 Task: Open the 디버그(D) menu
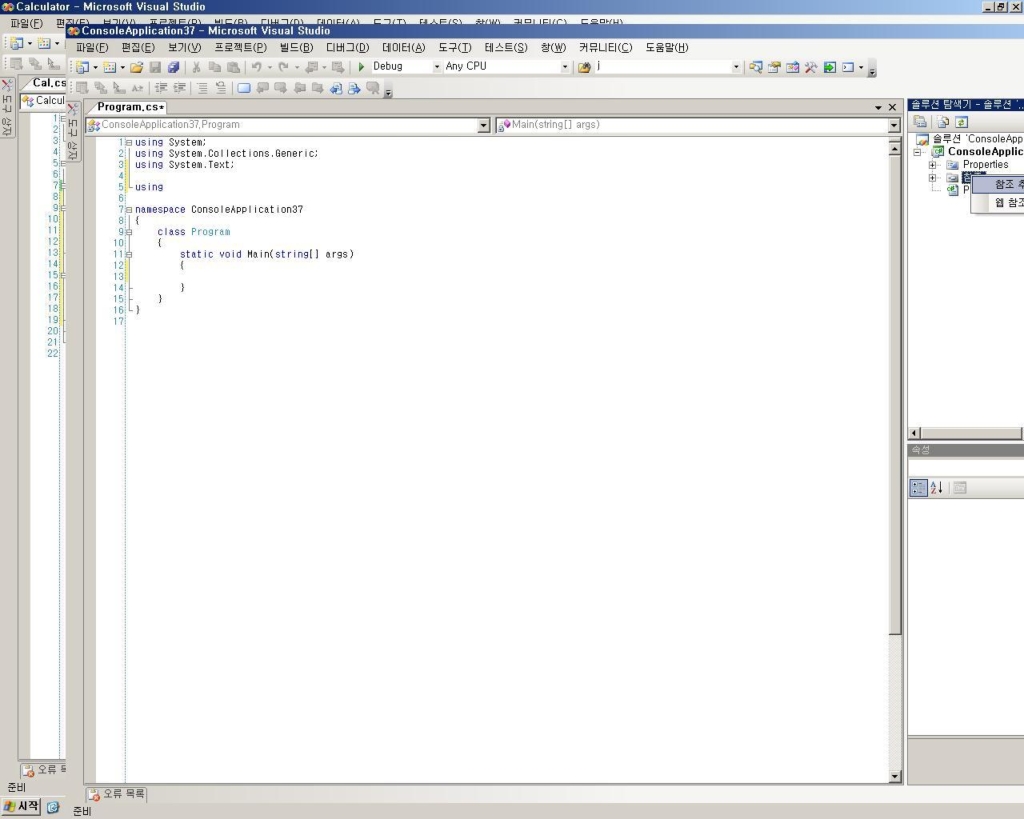[347, 48]
